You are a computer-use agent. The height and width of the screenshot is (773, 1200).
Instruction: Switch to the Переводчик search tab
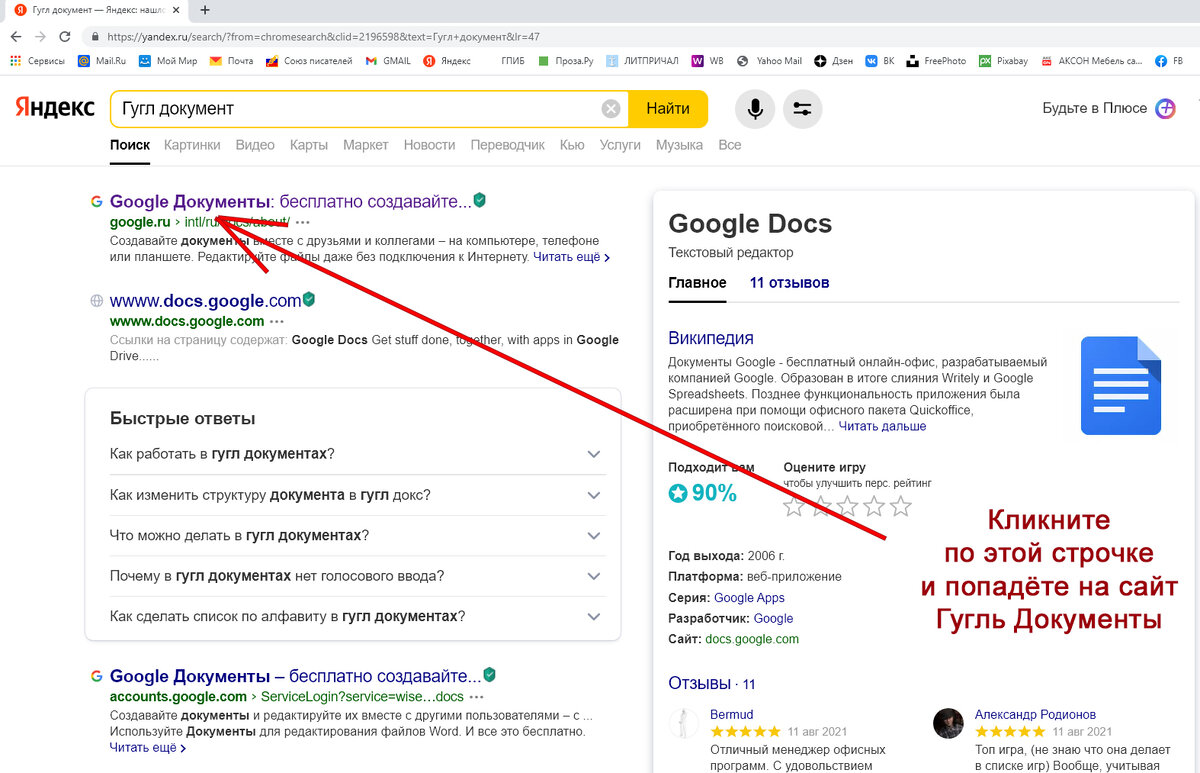[x=507, y=145]
